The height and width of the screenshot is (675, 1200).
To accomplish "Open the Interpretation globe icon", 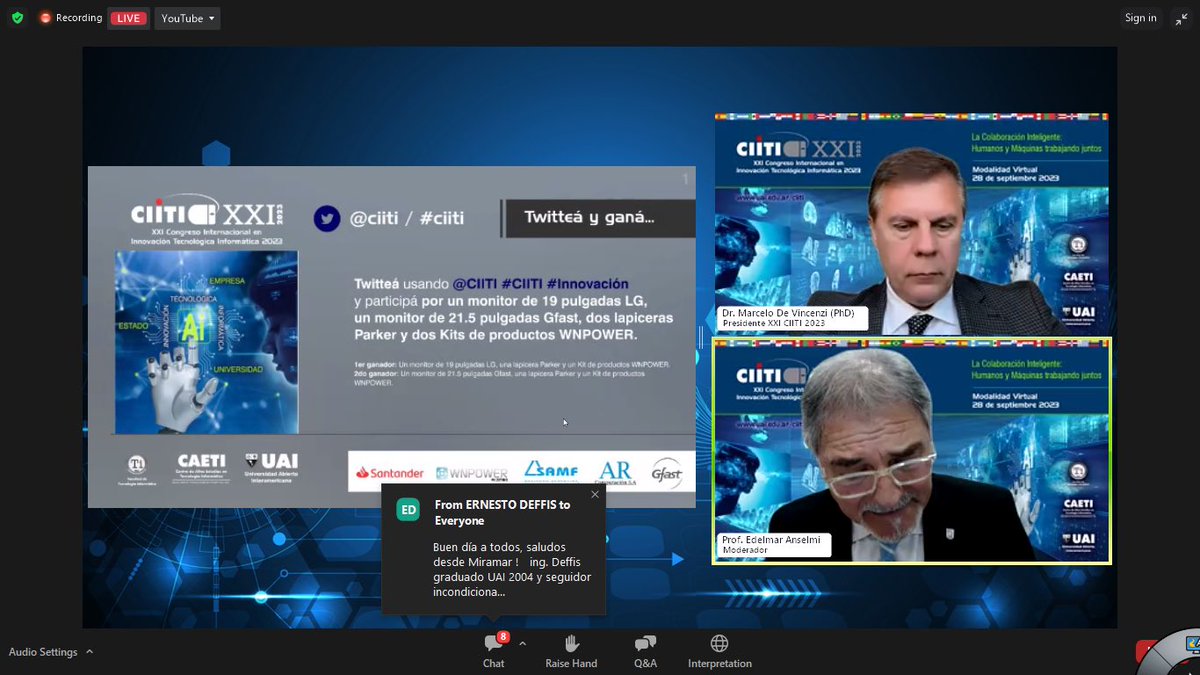I will (x=719, y=643).
